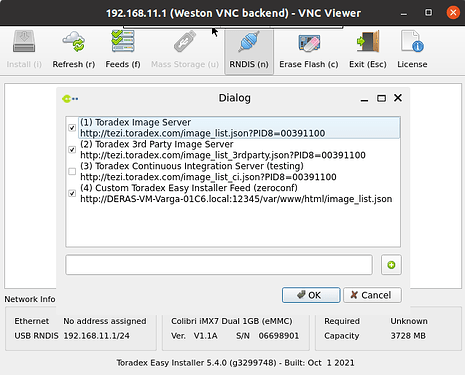Focus the new feed URL input field
This screenshot has height=375, width=465.
219,265
